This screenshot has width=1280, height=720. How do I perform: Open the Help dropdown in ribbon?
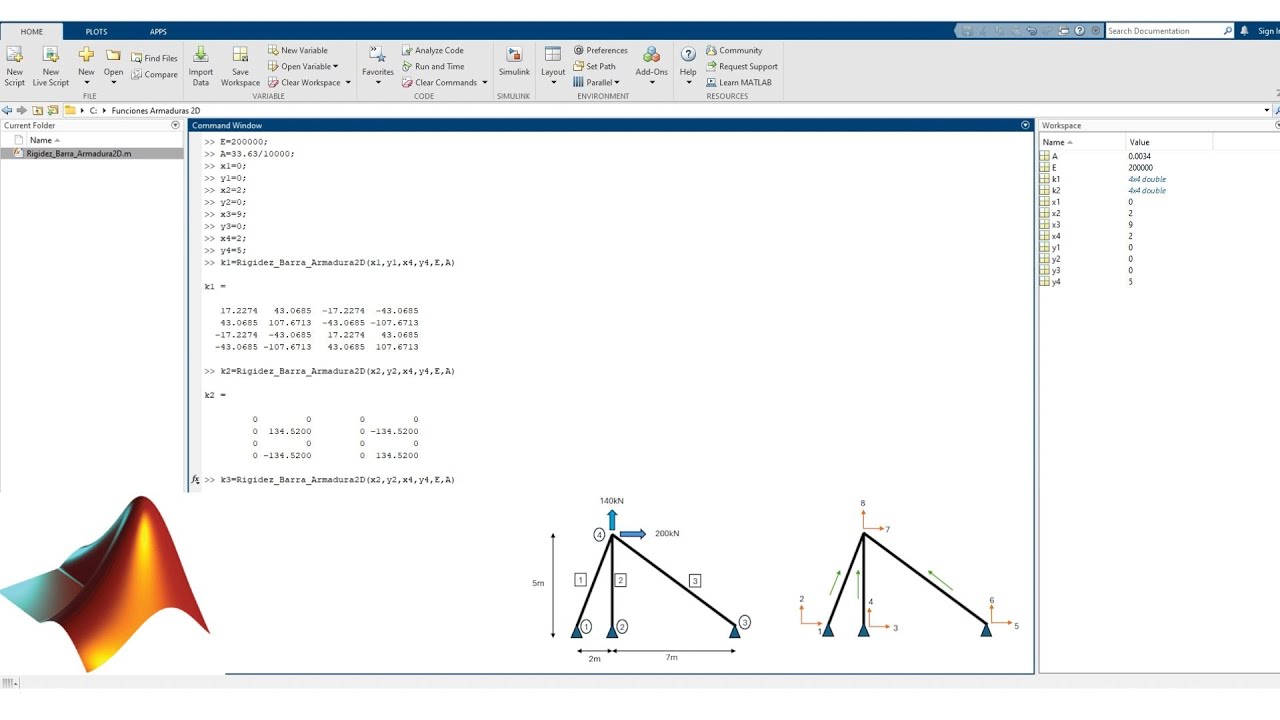tap(688, 66)
